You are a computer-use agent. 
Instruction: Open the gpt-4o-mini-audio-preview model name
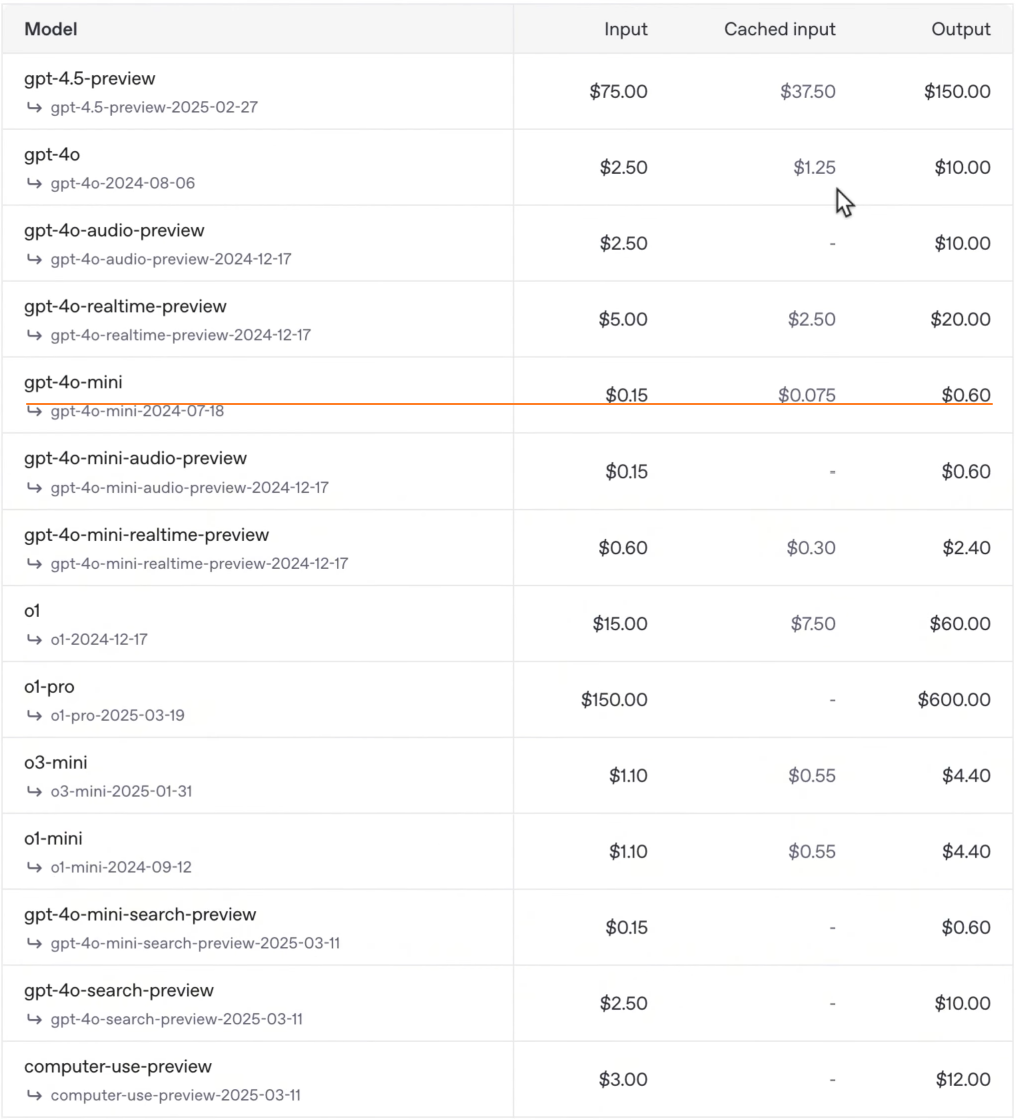pos(135,458)
